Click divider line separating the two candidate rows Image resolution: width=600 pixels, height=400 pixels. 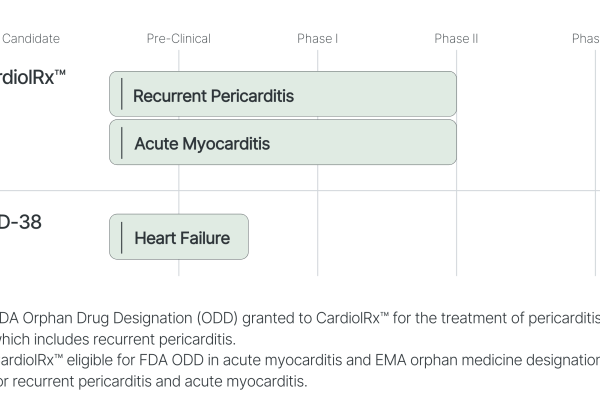pos(300,190)
